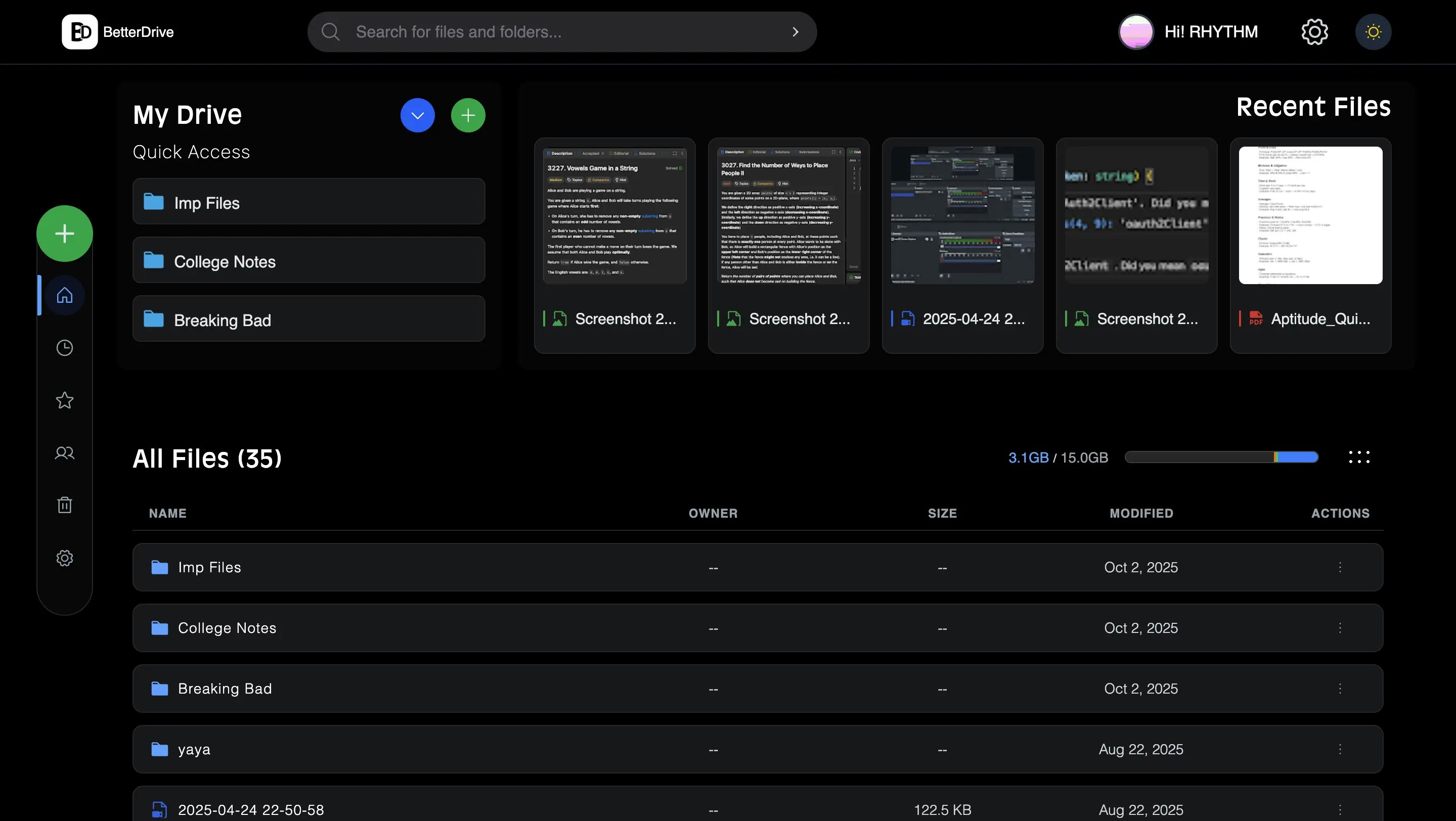This screenshot has height=821, width=1456.
Task: Open the Aptitude_Qui... PDF recent thumbnail
Action: point(1310,215)
